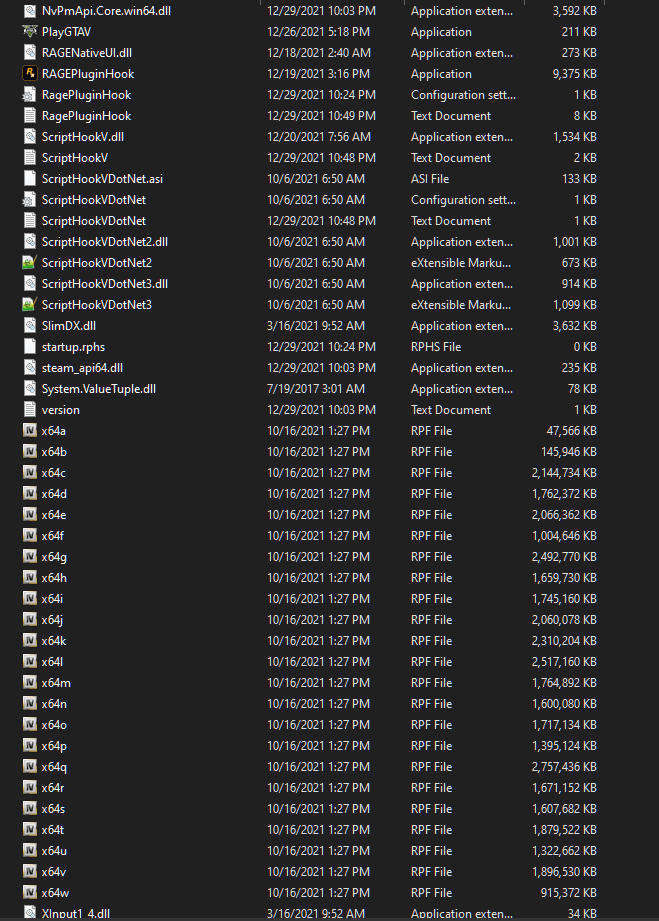This screenshot has width=659, height=921.
Task: Click the ScriptHookVDotNet2.dll file icon
Action: tap(29, 241)
